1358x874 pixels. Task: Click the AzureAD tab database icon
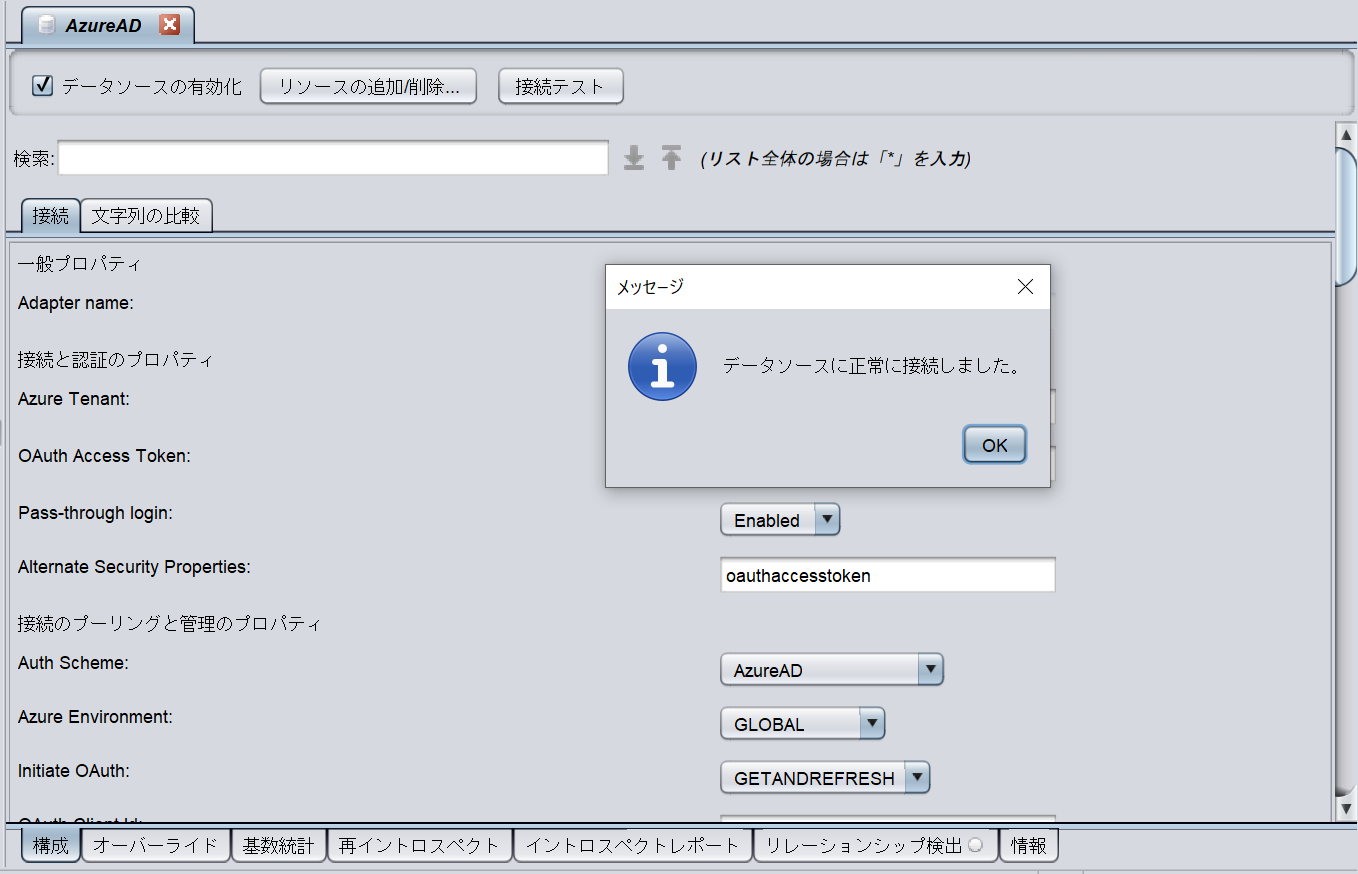click(46, 26)
